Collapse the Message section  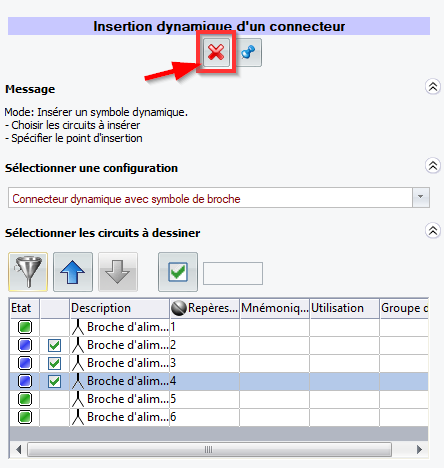[433, 87]
